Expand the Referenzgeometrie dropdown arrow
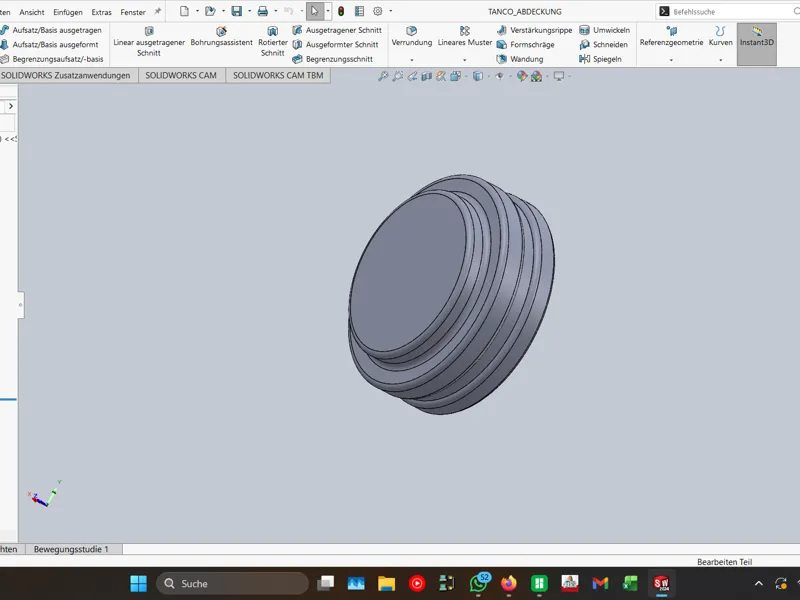The width and height of the screenshot is (800, 600). click(x=671, y=60)
